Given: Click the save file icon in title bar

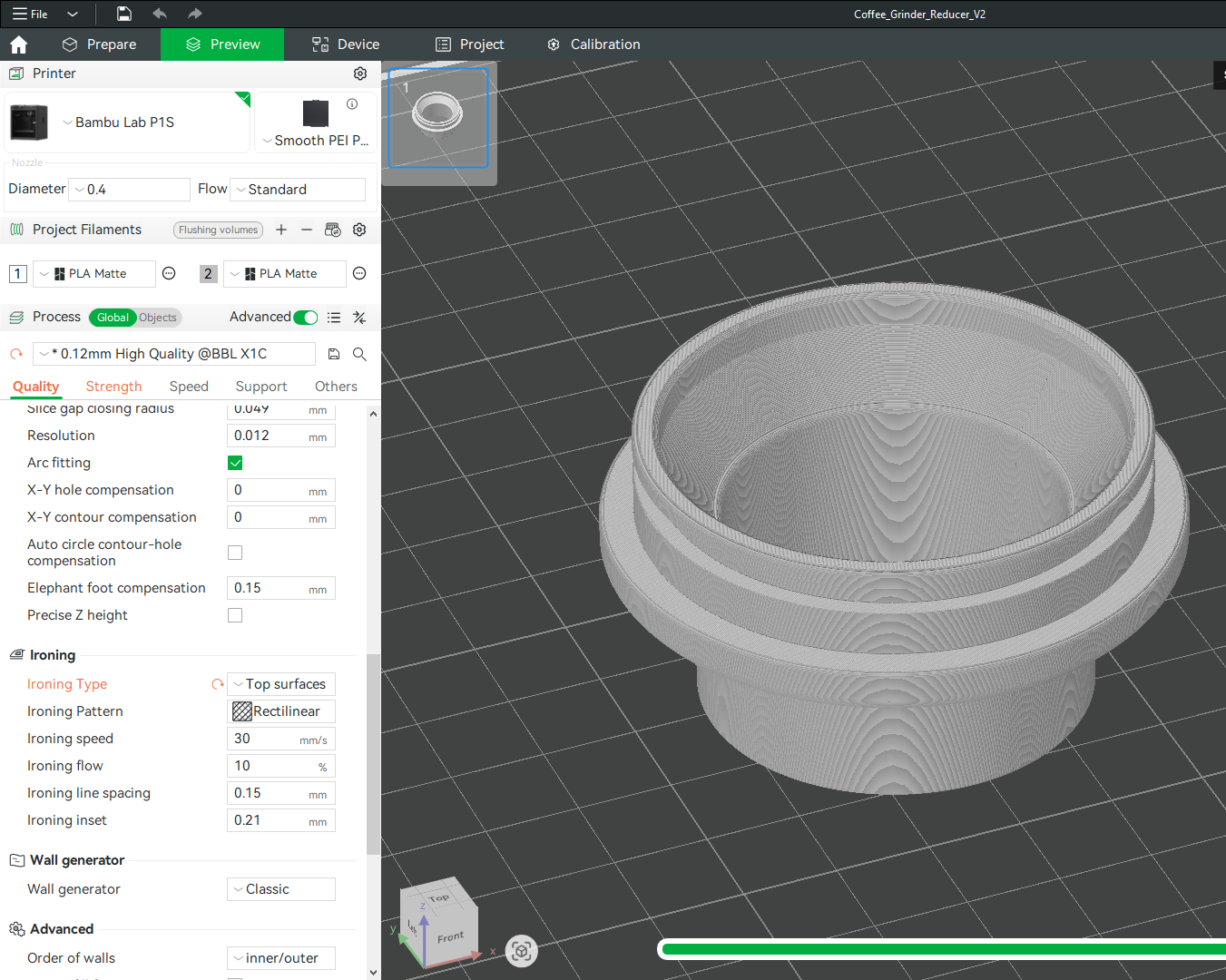Looking at the screenshot, I should (124, 14).
